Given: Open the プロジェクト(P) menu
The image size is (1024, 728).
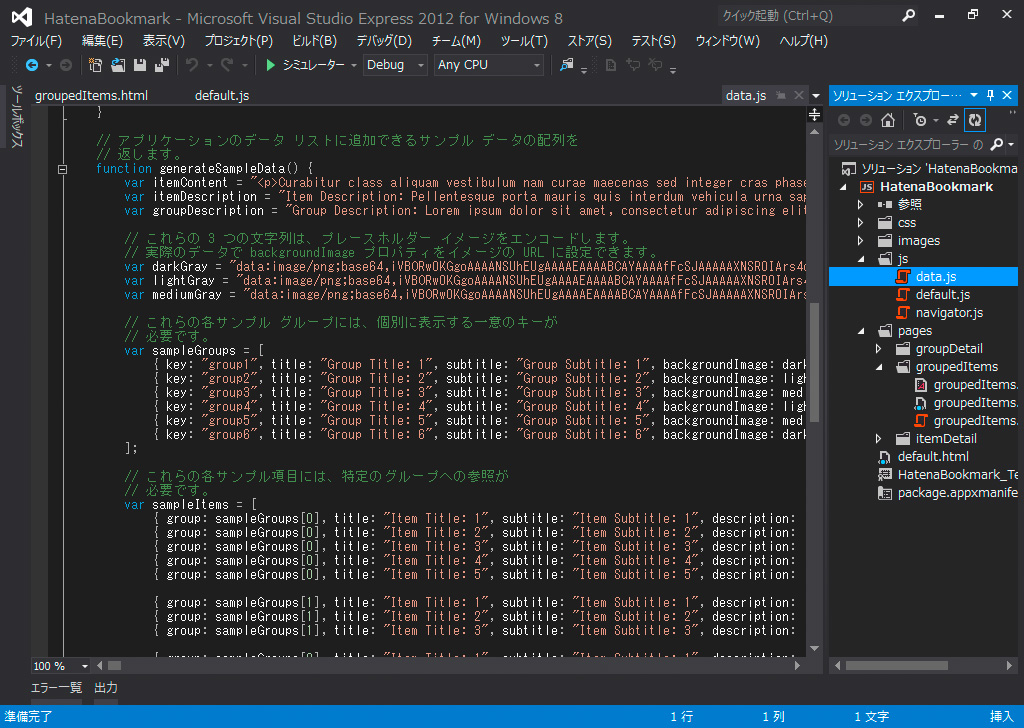Looking at the screenshot, I should coord(239,41).
